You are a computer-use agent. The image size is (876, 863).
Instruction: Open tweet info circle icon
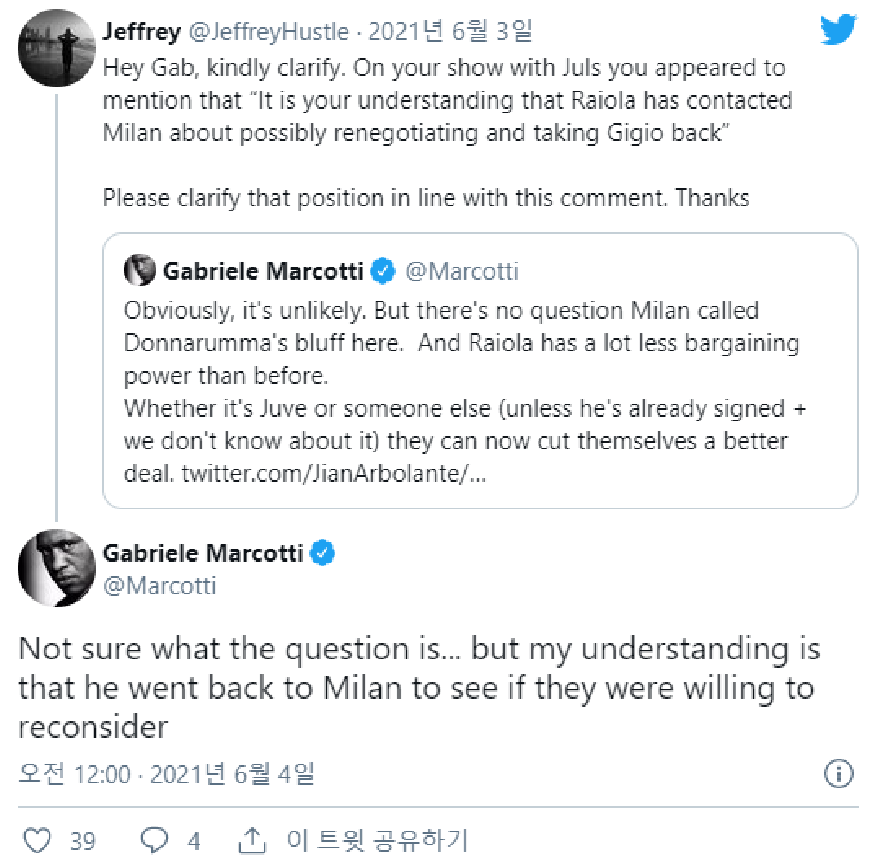tap(838, 773)
